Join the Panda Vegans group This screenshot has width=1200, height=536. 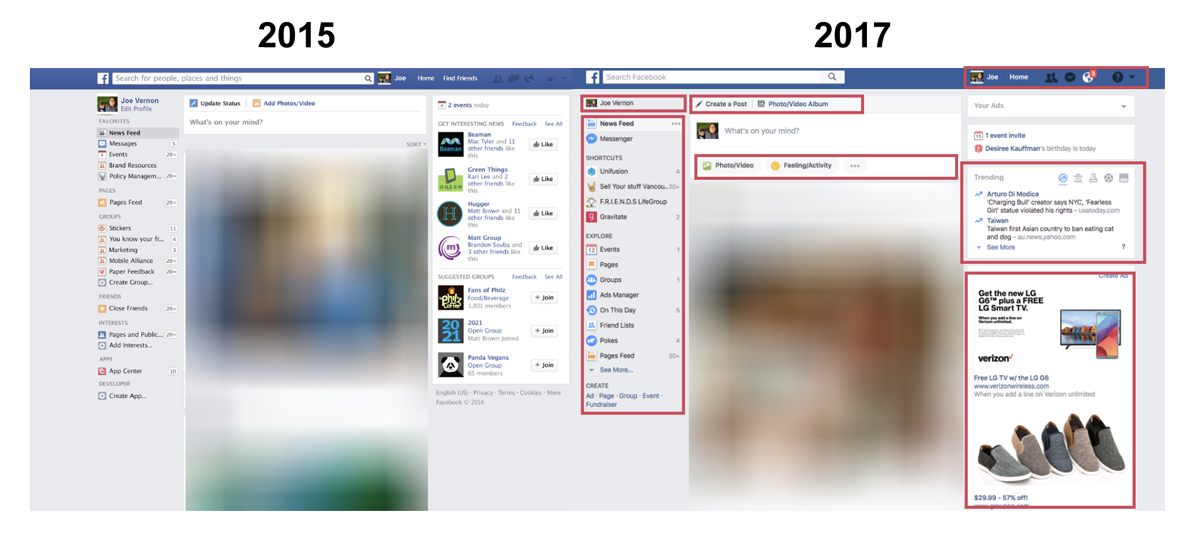(x=543, y=365)
